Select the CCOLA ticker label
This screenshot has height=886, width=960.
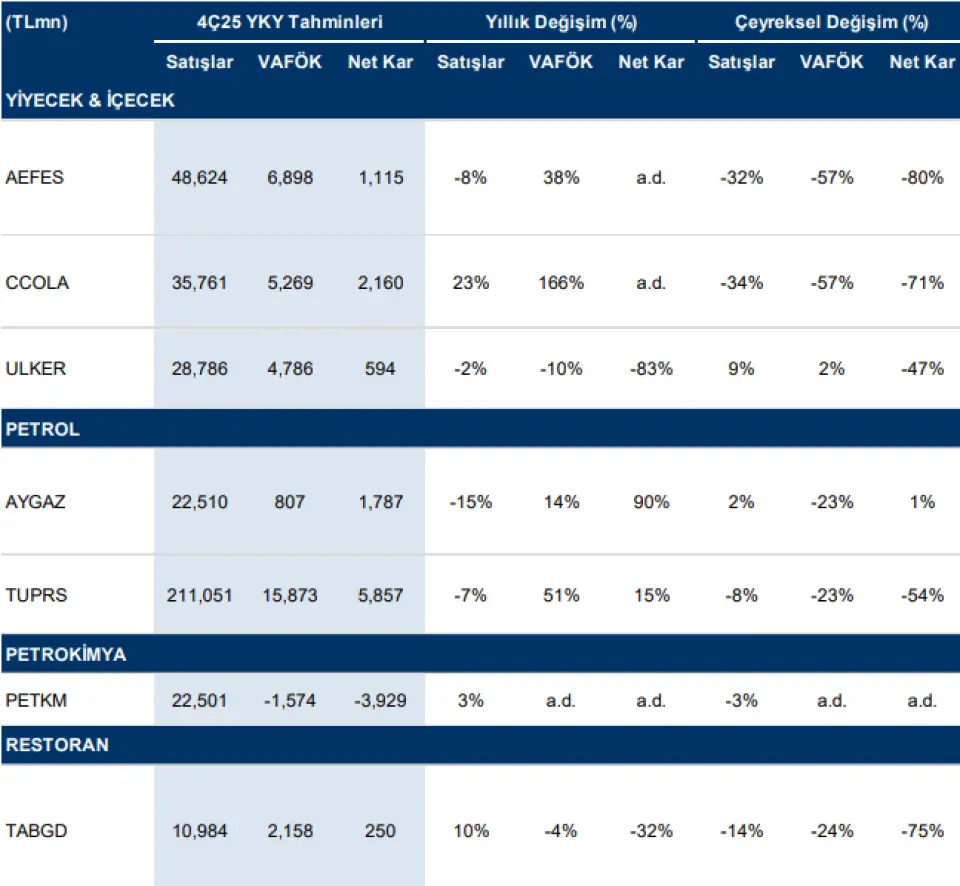37,283
